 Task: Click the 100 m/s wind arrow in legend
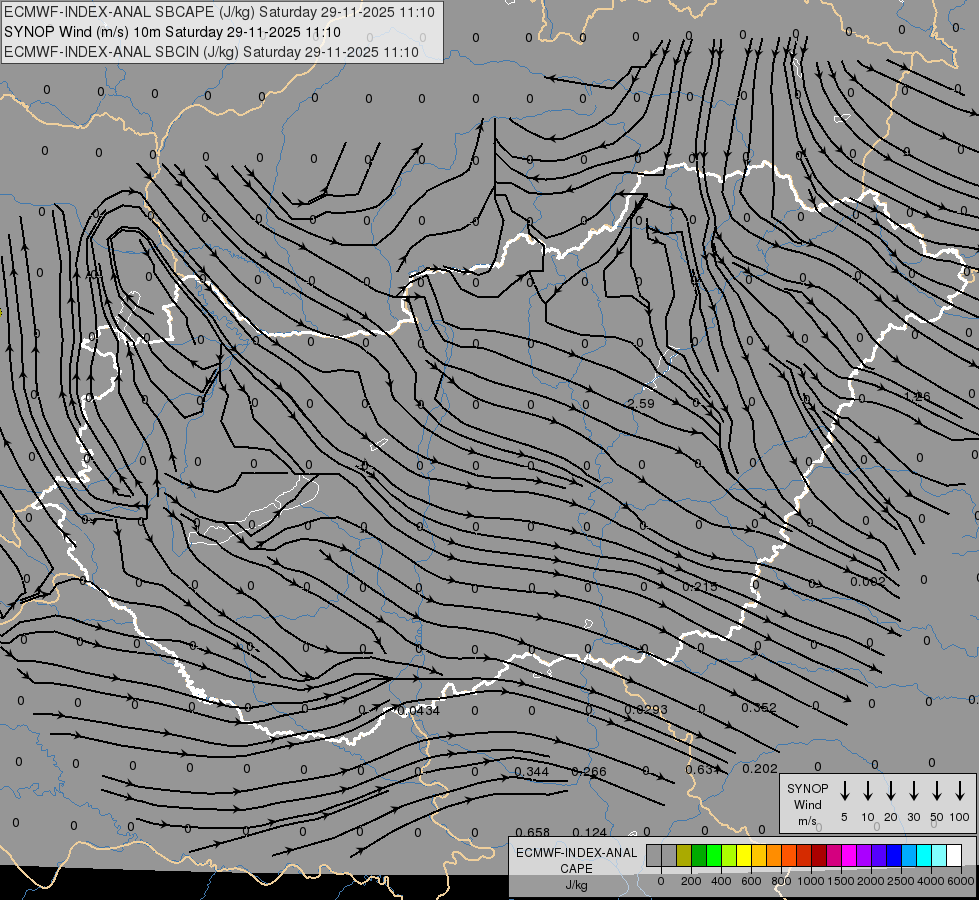(960, 790)
